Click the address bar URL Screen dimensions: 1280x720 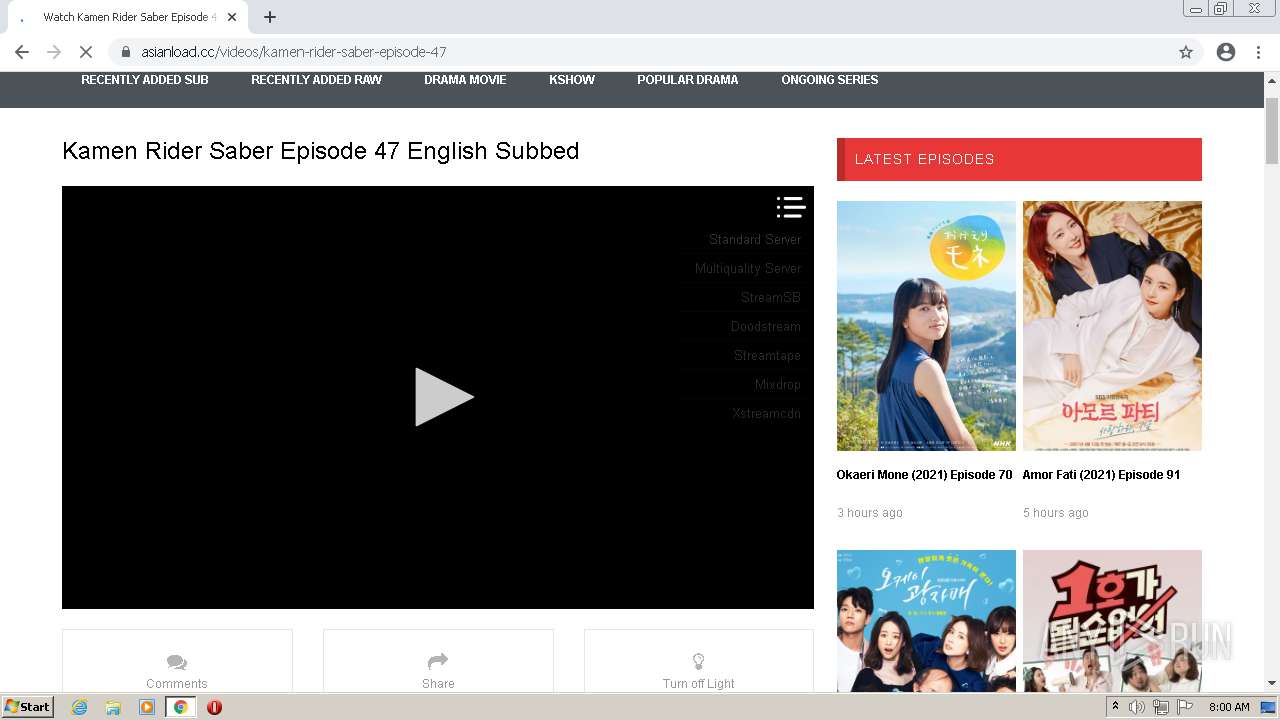pos(294,52)
